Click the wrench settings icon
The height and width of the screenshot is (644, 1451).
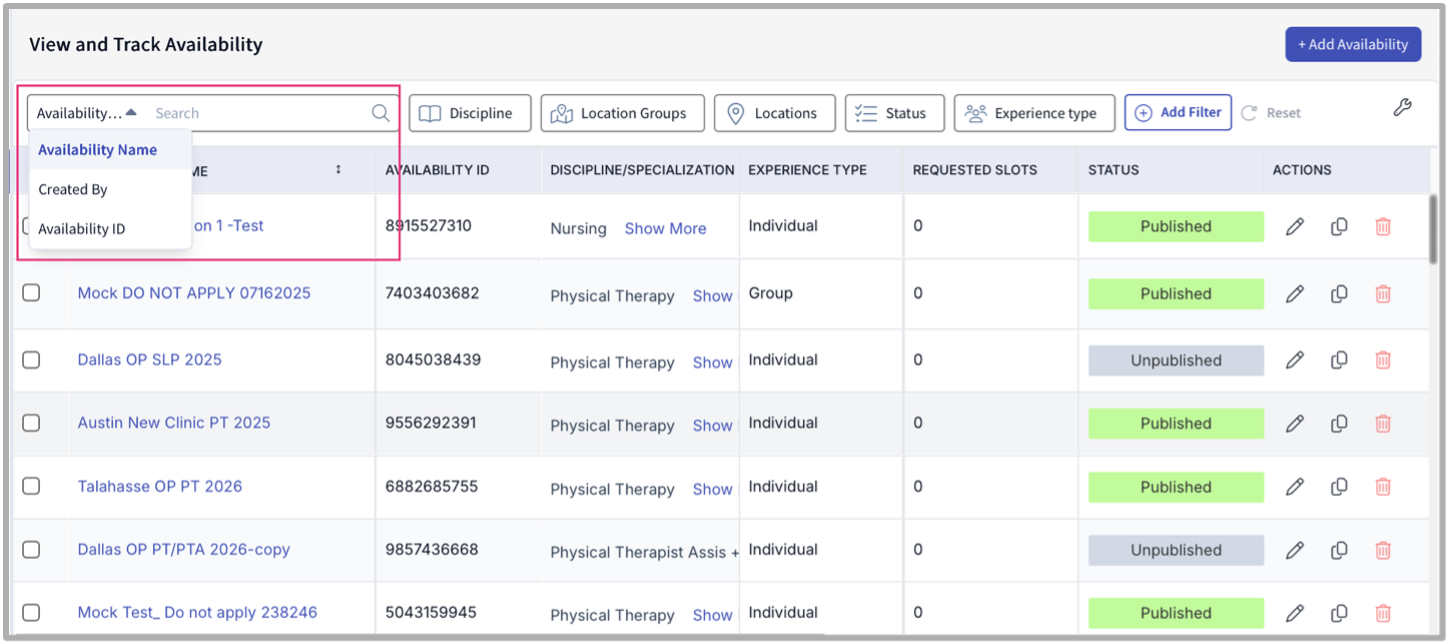click(1402, 109)
